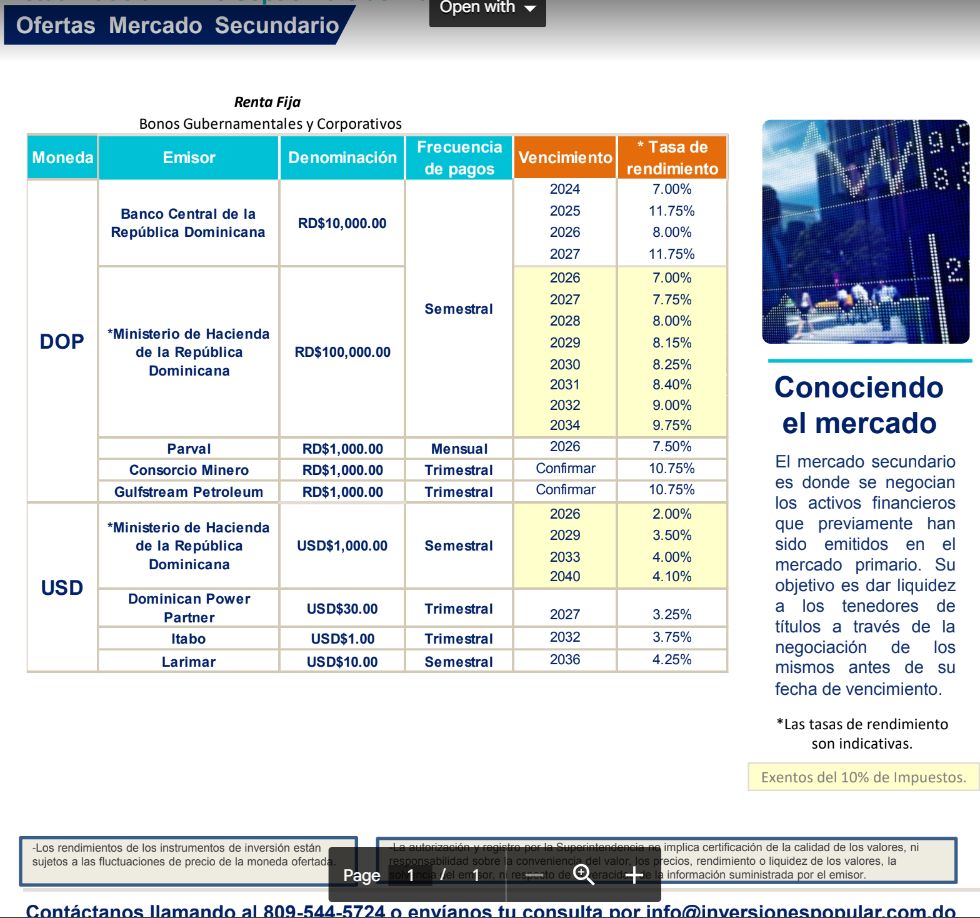
Task: Click the magnifier reset-zoom icon
Action: pos(584,875)
